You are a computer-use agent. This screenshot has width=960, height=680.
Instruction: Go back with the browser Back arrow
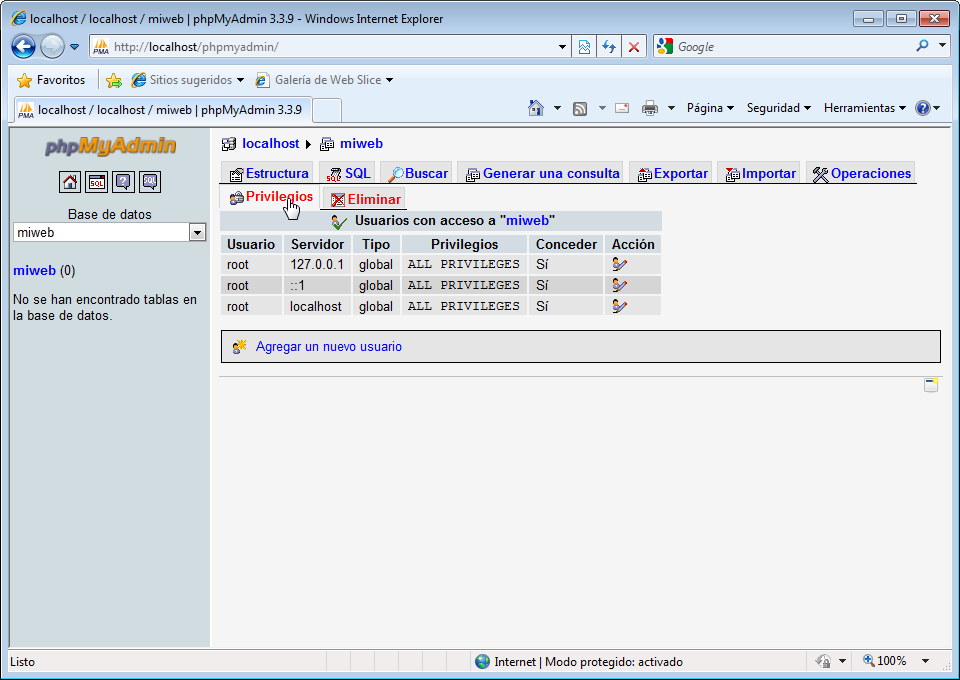click(x=23, y=47)
